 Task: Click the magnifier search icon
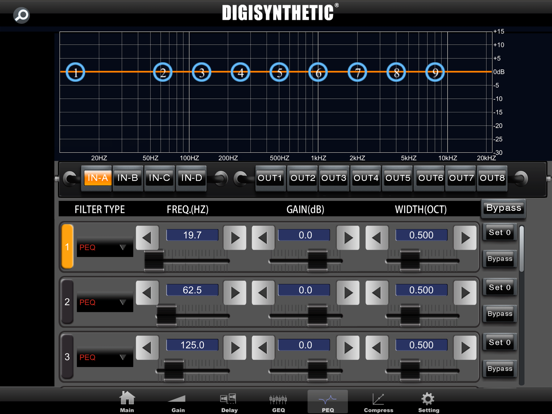click(x=21, y=15)
